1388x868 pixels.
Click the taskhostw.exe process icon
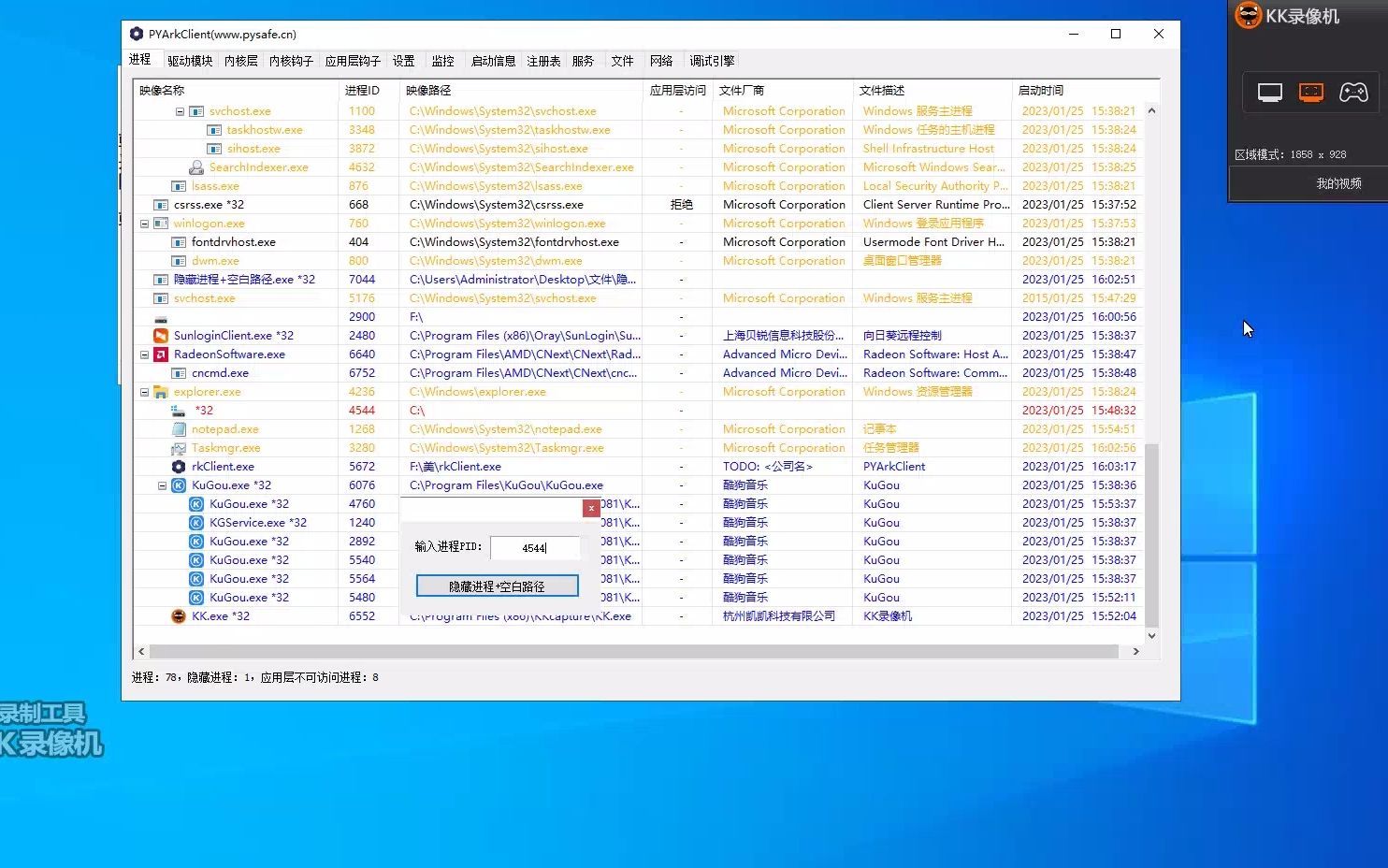coord(214,130)
